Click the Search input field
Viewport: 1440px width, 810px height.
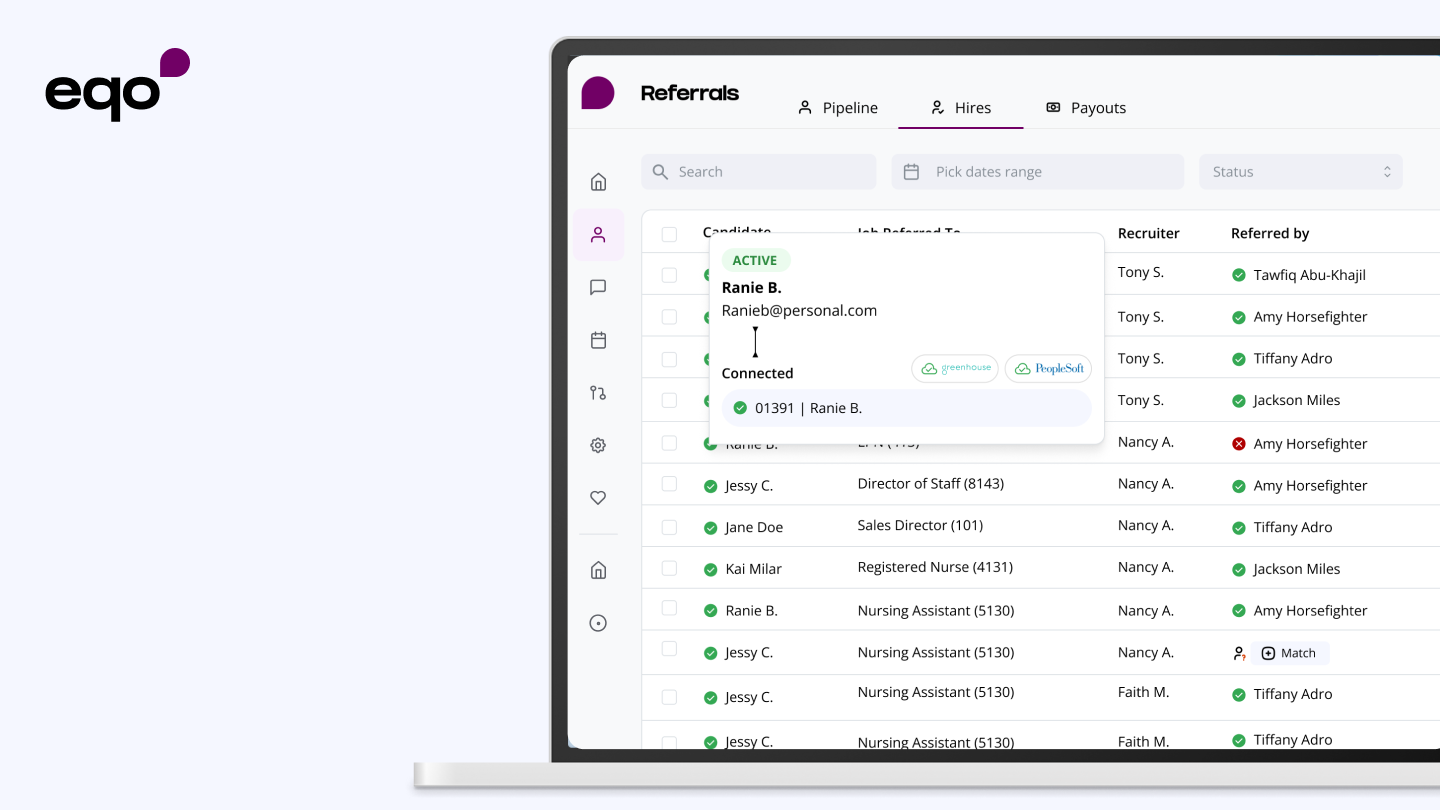point(758,172)
